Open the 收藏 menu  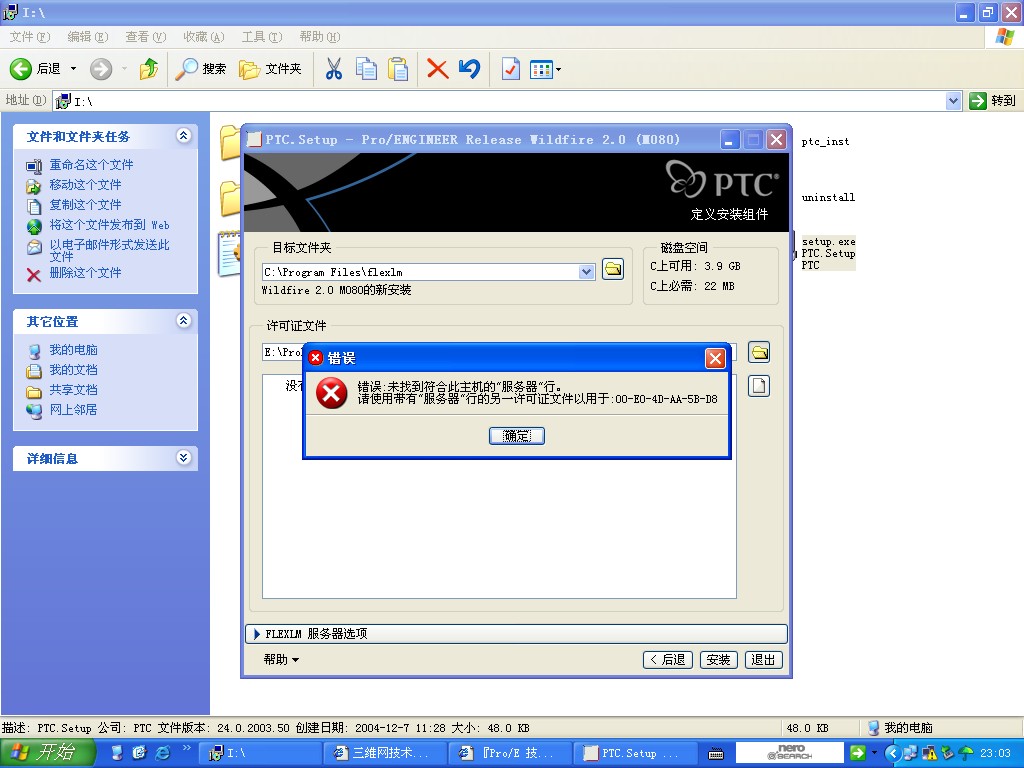204,37
